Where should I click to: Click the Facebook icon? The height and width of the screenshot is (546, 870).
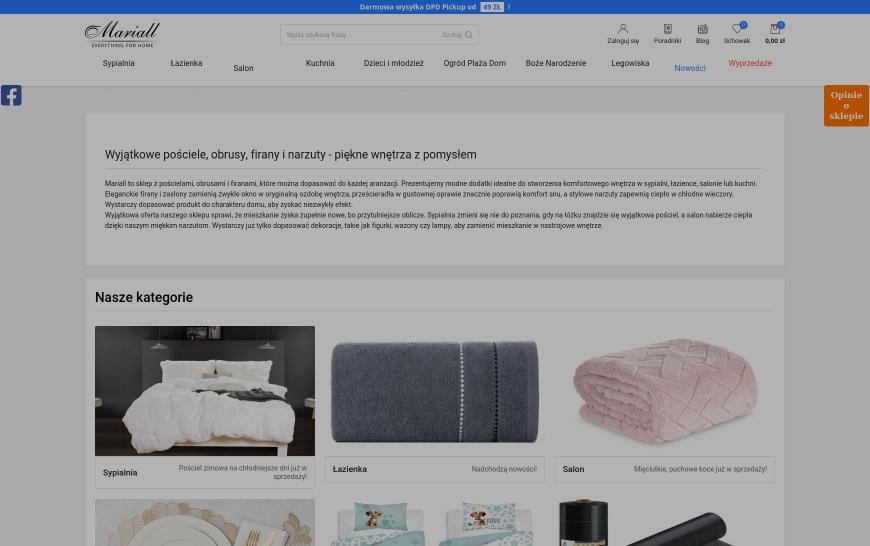tap(11, 95)
